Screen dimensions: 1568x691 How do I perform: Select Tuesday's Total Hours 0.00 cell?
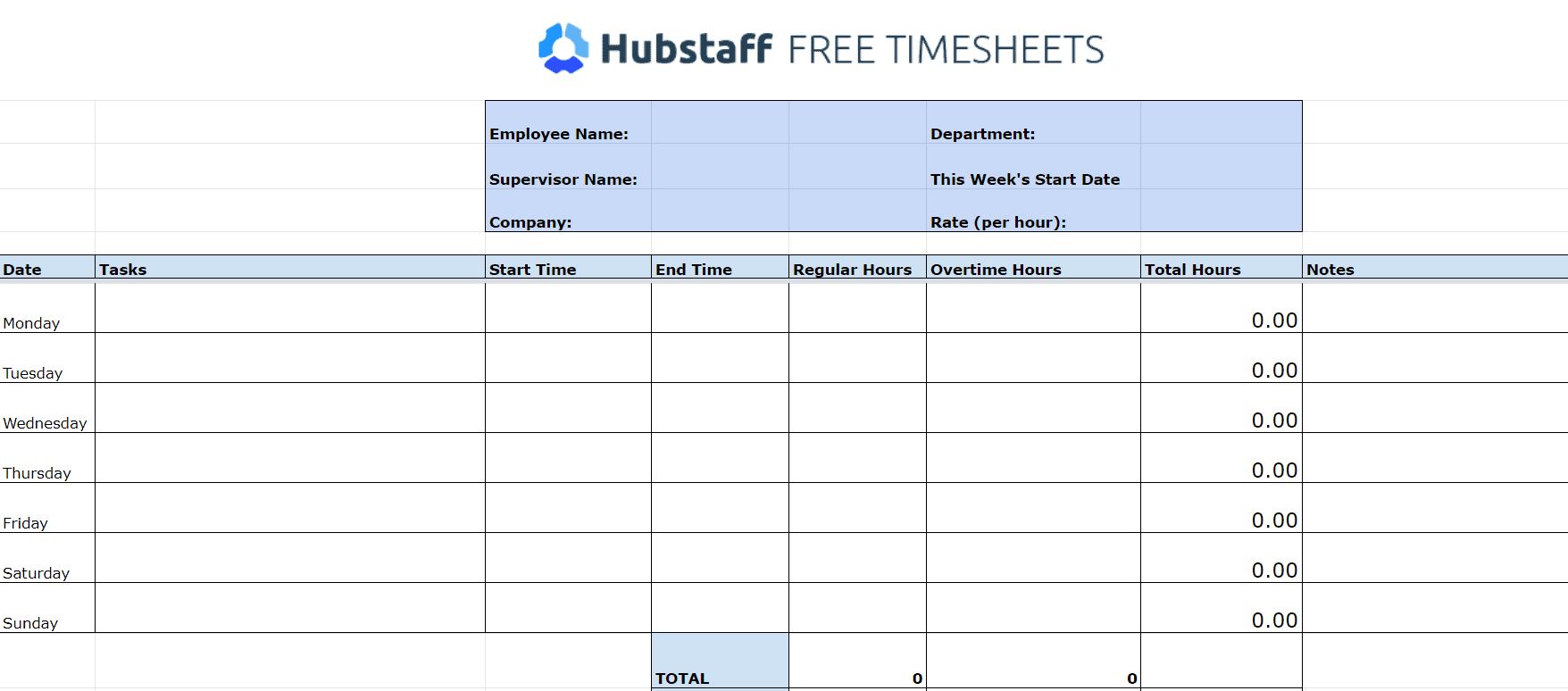(x=1222, y=358)
